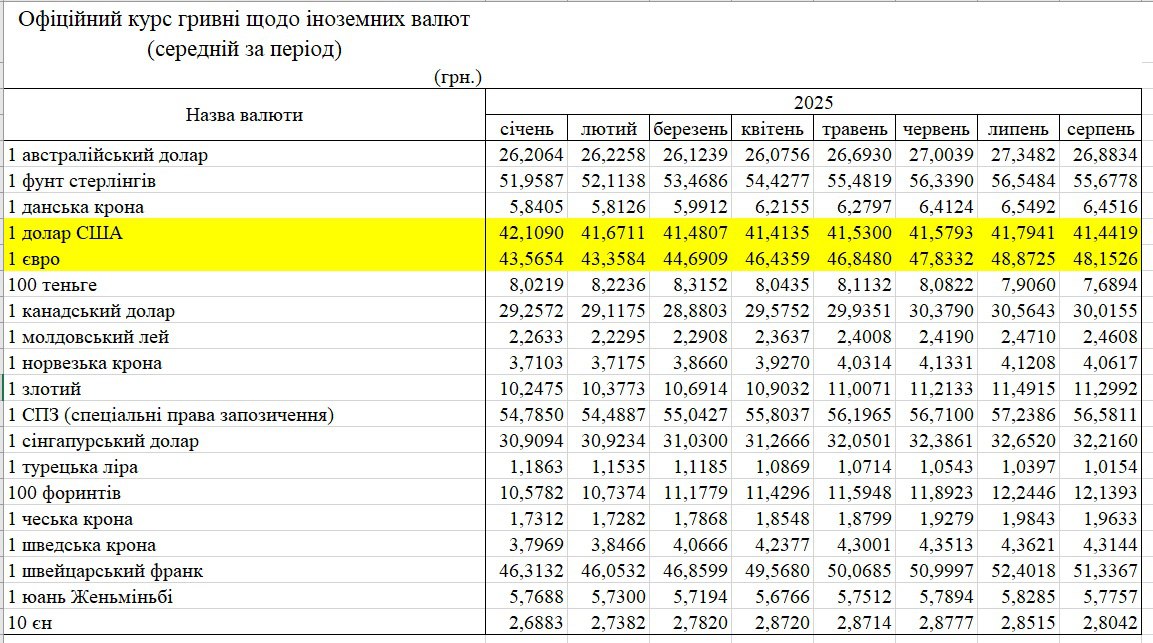The height and width of the screenshot is (643, 1153).
Task: Click the 'квітень' month header
Action: click(772, 129)
